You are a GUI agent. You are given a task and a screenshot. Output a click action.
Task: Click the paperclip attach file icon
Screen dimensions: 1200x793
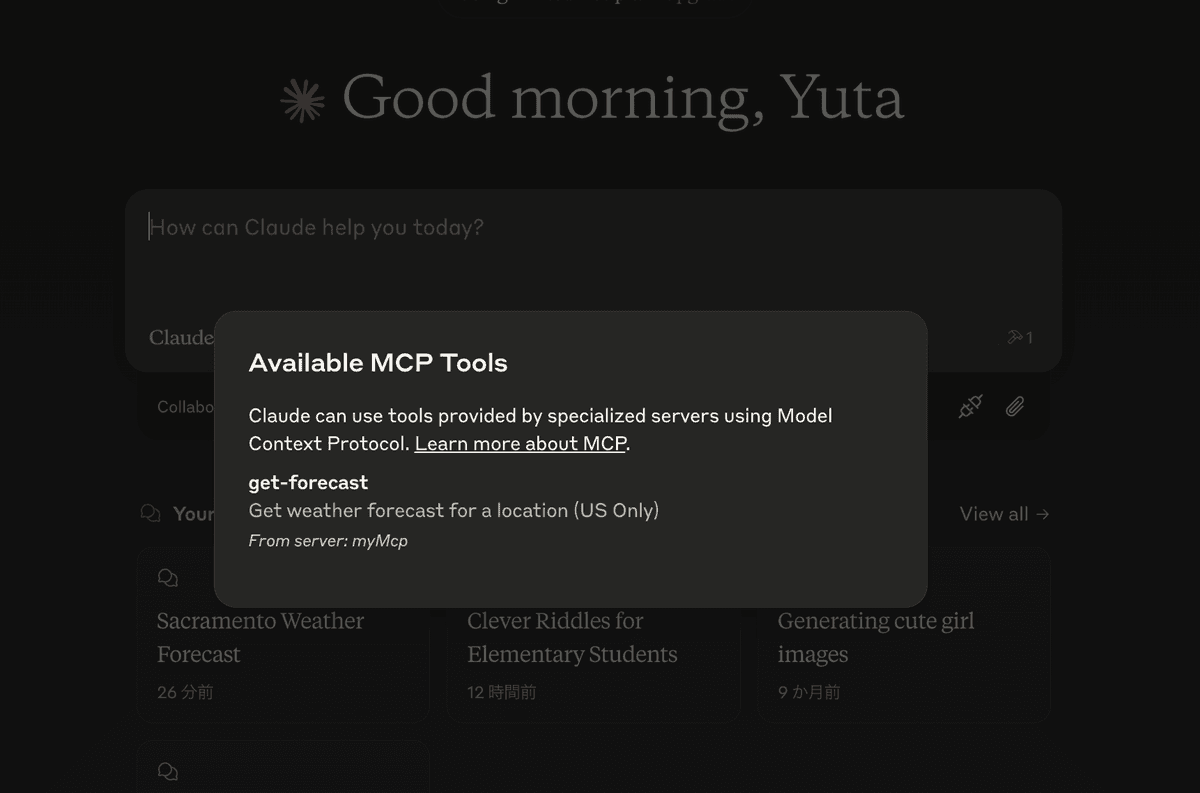click(x=1015, y=407)
